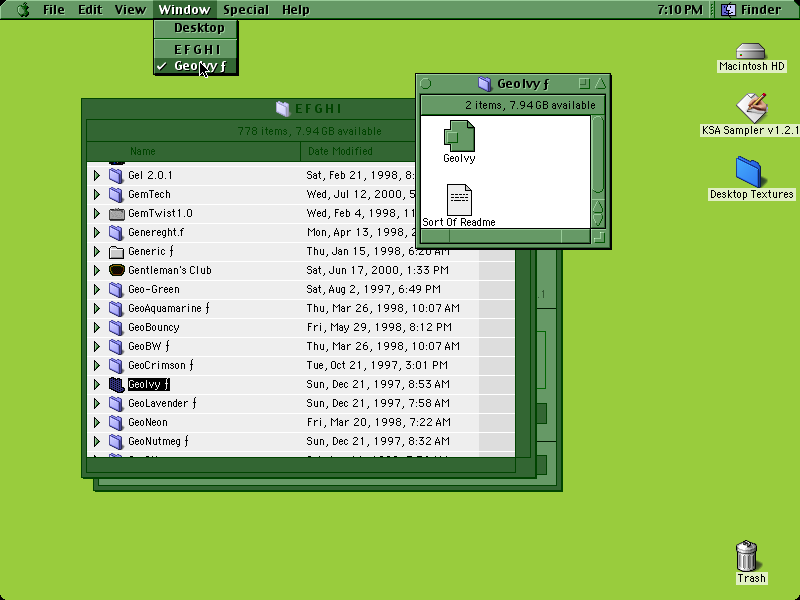Click the GemTech folder icon
Image resolution: width=800 pixels, height=600 pixels.
[116, 194]
